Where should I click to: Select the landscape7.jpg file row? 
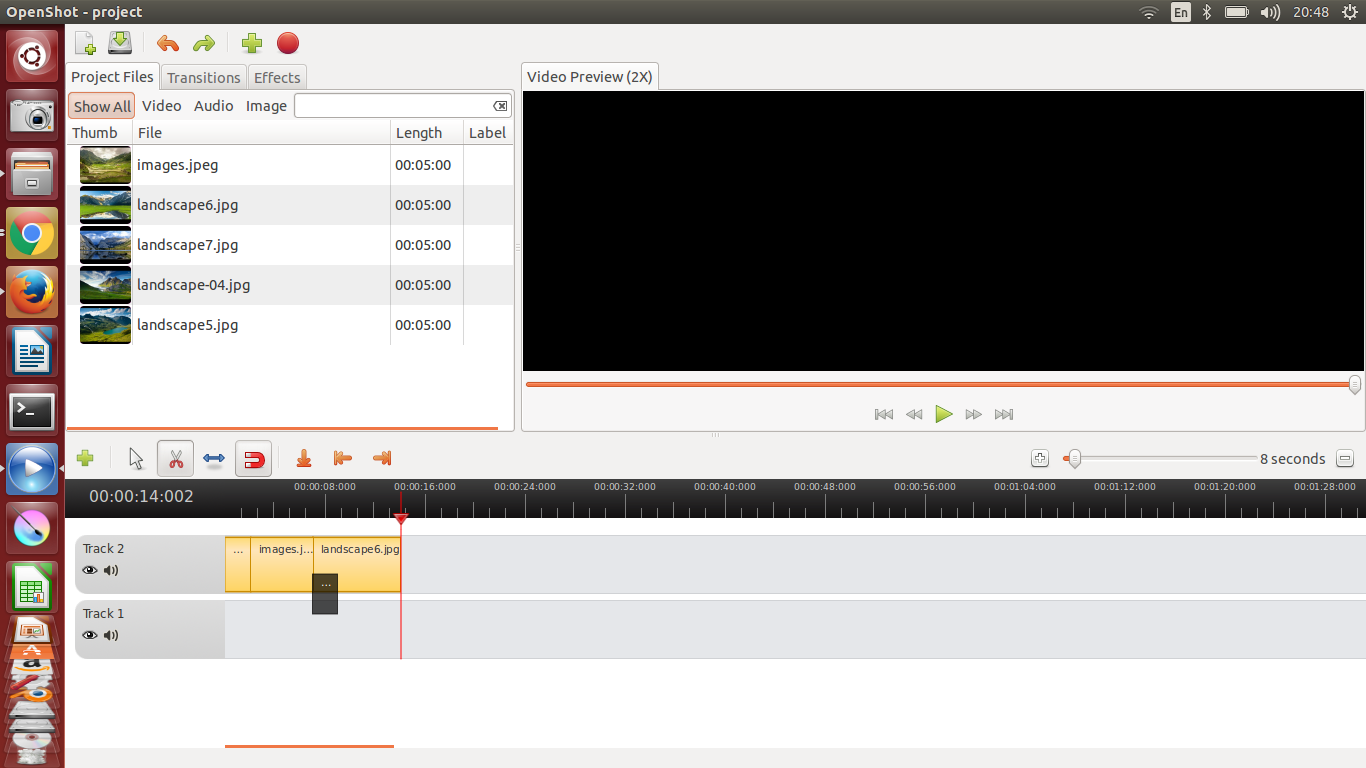pos(290,245)
